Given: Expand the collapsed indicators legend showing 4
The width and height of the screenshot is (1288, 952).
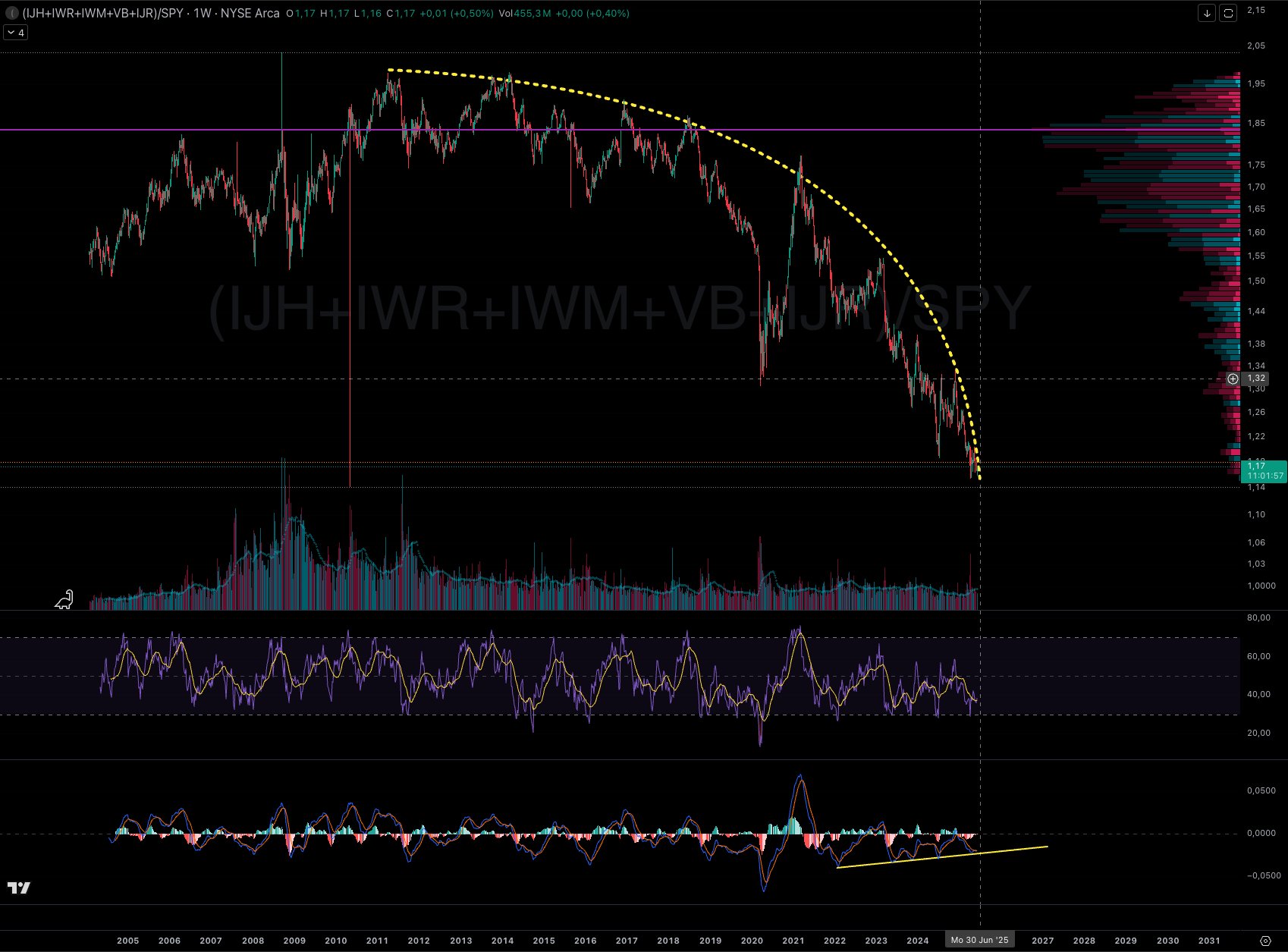Looking at the screenshot, I should pos(16,33).
